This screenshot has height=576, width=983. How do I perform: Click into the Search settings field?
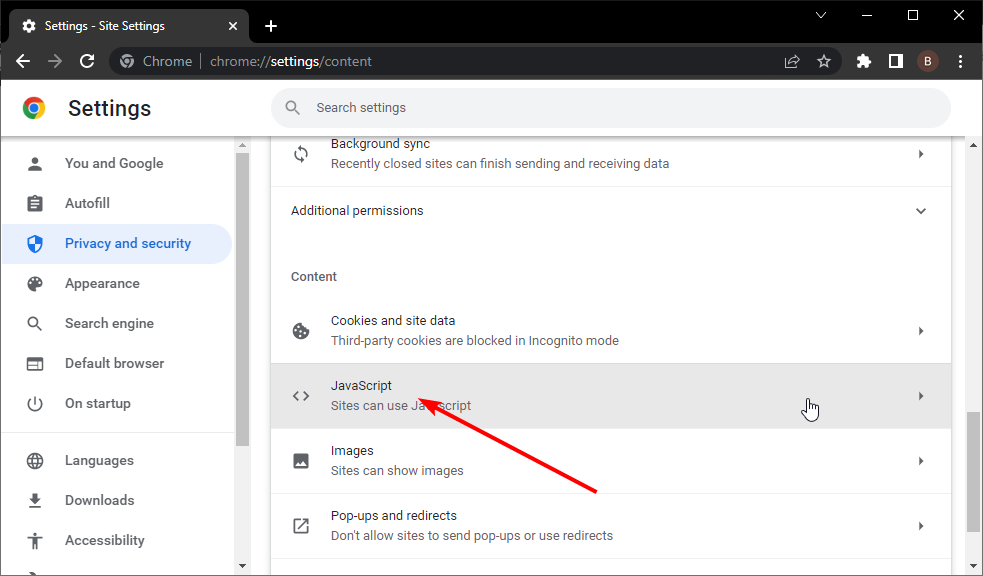pos(611,108)
